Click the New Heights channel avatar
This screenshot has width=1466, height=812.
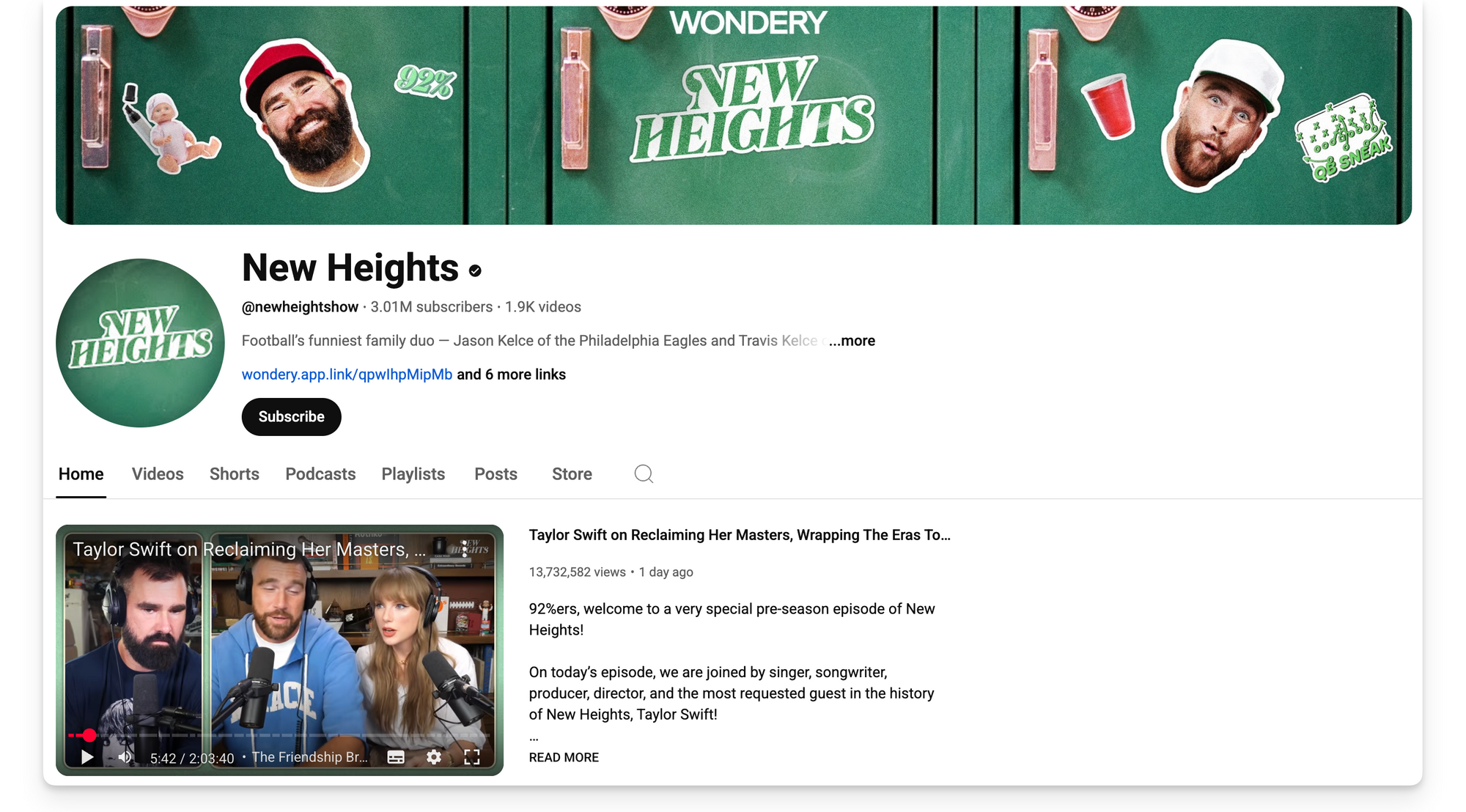point(140,343)
